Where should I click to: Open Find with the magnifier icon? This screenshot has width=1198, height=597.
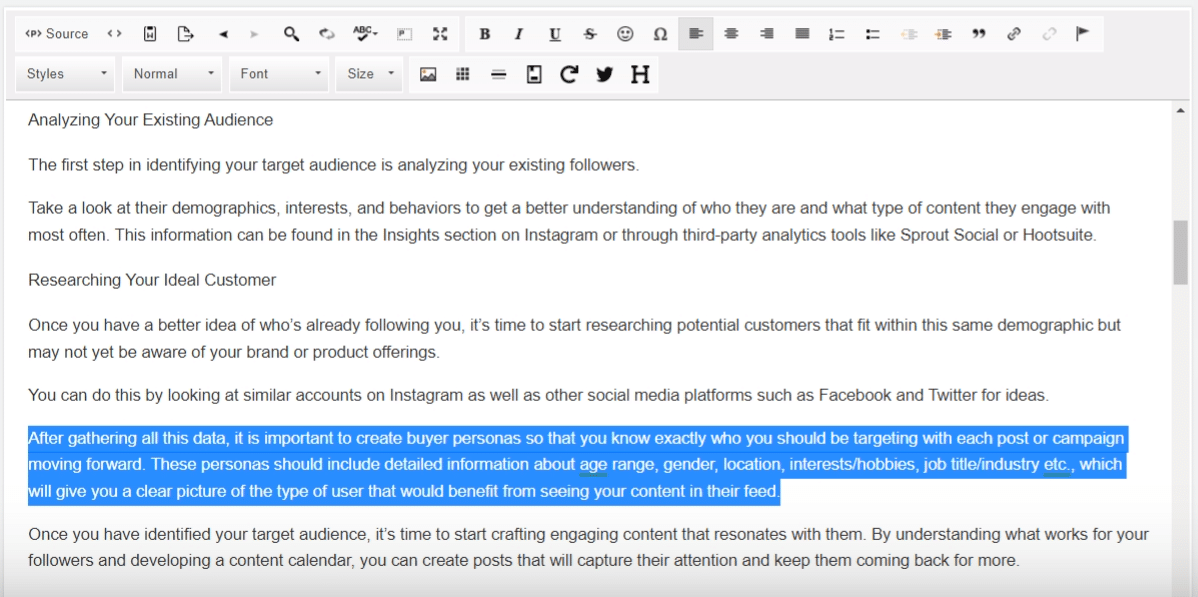(x=291, y=34)
